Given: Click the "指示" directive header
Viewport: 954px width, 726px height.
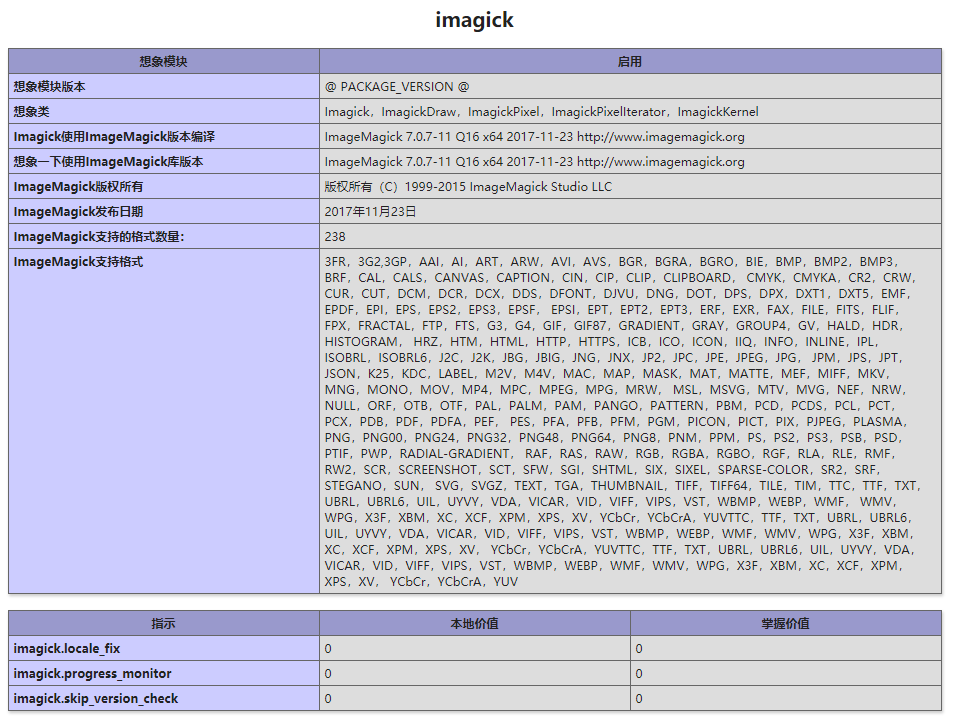Looking at the screenshot, I should tap(164, 623).
